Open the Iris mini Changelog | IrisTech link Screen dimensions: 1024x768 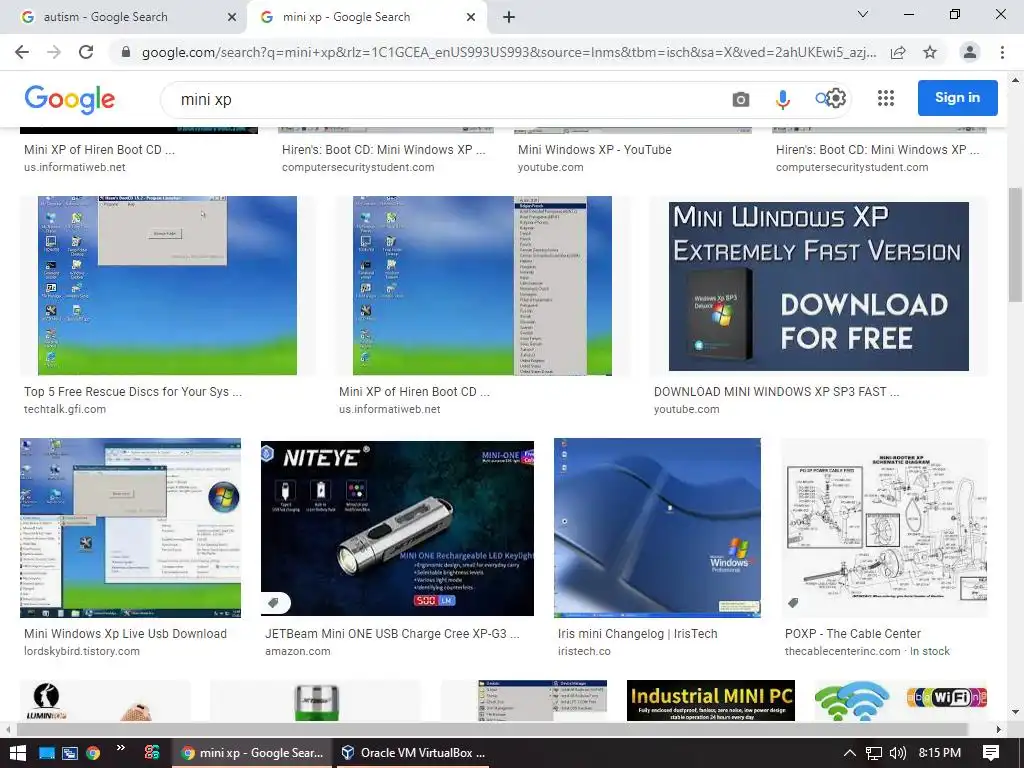coord(637,633)
